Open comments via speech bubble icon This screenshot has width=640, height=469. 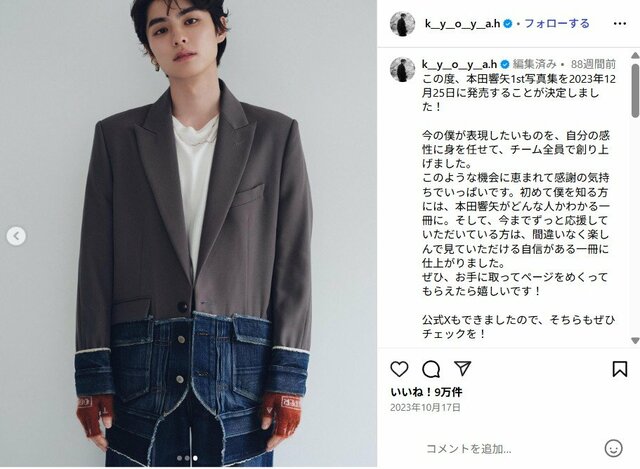(431, 369)
